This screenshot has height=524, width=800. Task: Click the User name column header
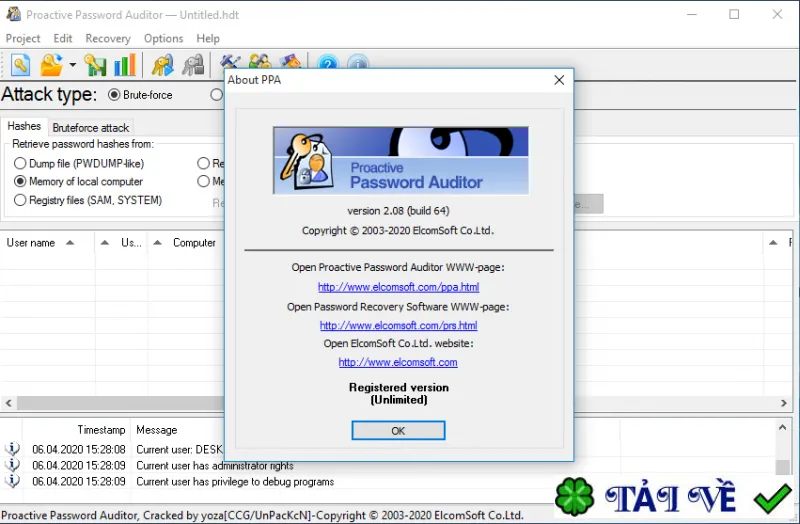[x=31, y=243]
